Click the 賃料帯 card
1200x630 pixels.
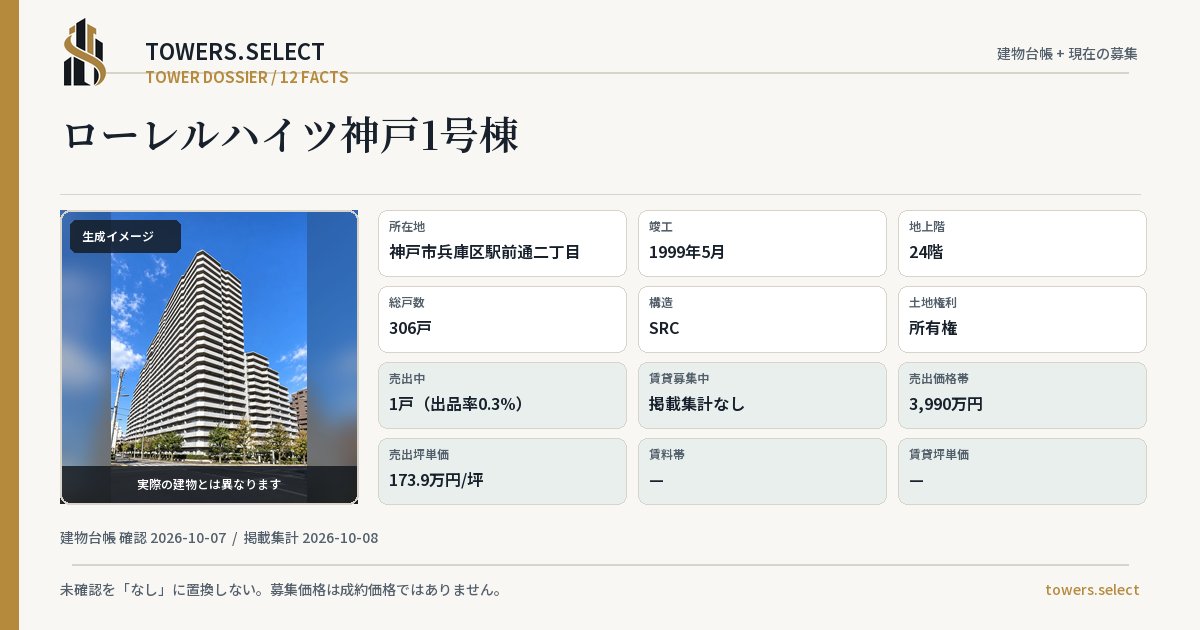pyautogui.click(x=762, y=471)
